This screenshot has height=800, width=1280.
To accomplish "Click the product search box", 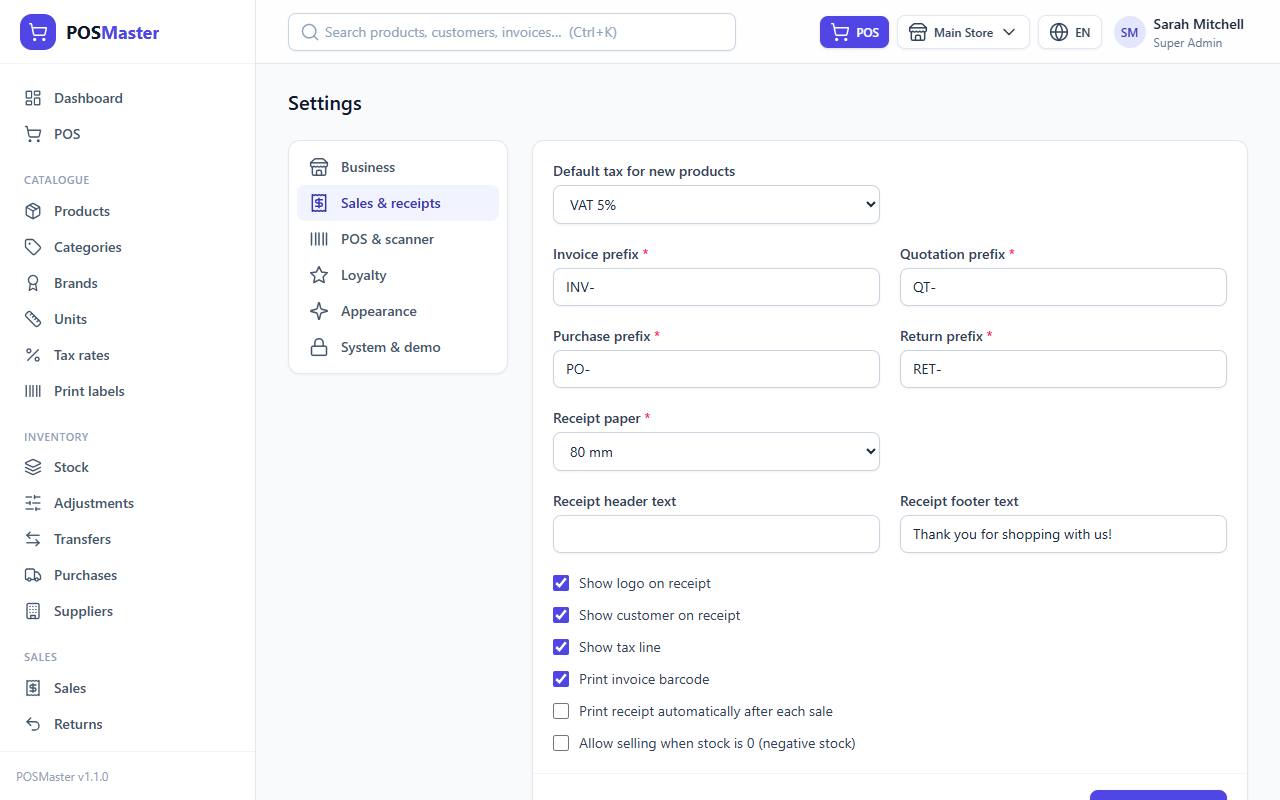I will [512, 32].
